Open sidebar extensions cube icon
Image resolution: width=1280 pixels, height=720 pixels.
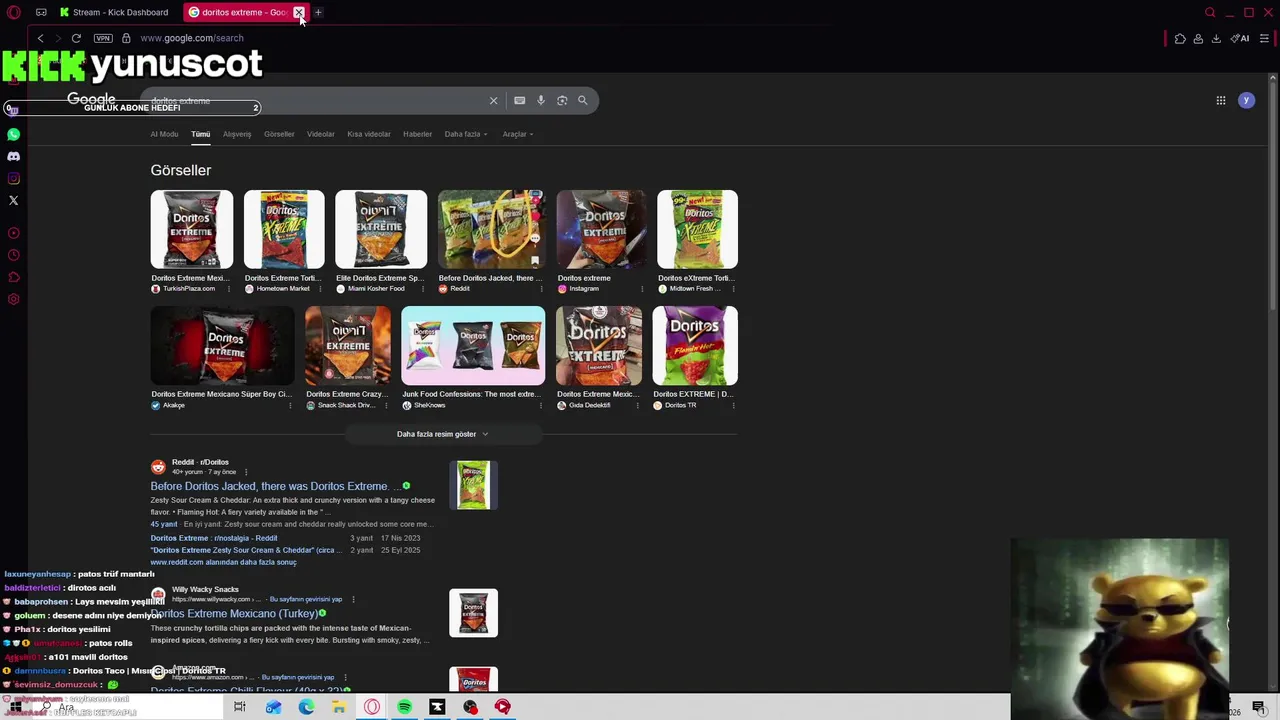coord(13,277)
